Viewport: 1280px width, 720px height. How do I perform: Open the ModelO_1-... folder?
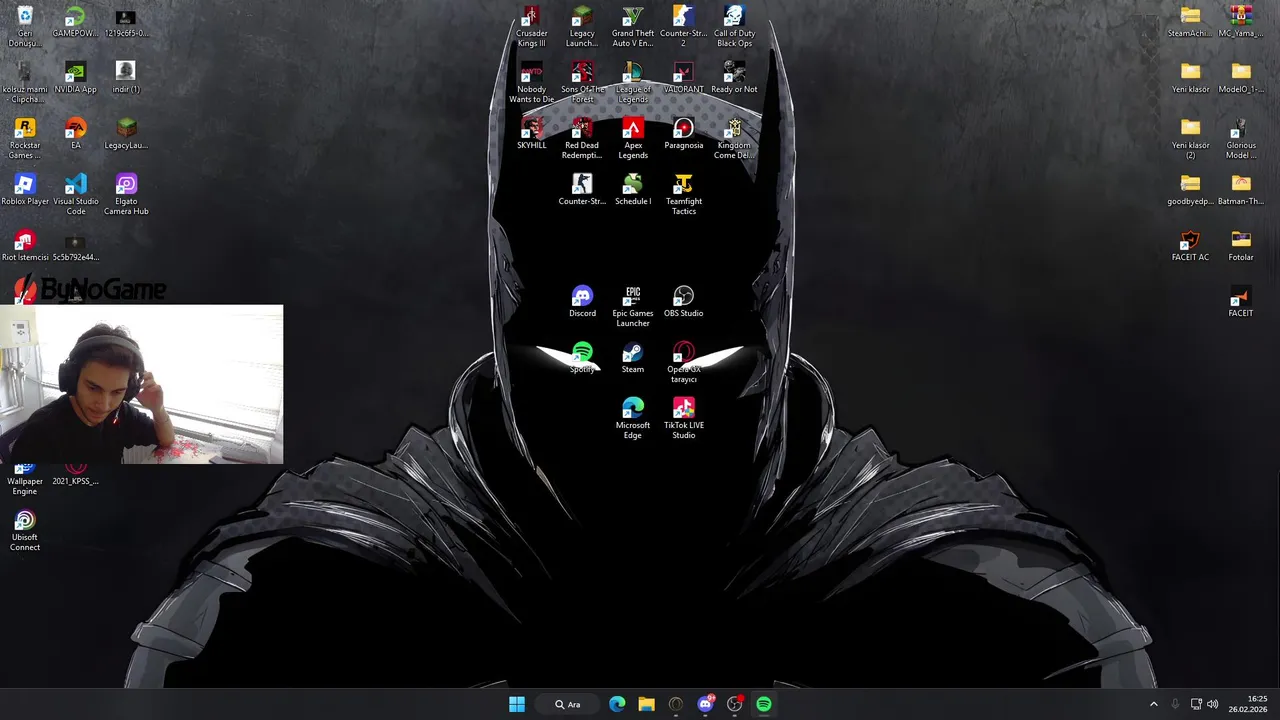coord(1241,78)
